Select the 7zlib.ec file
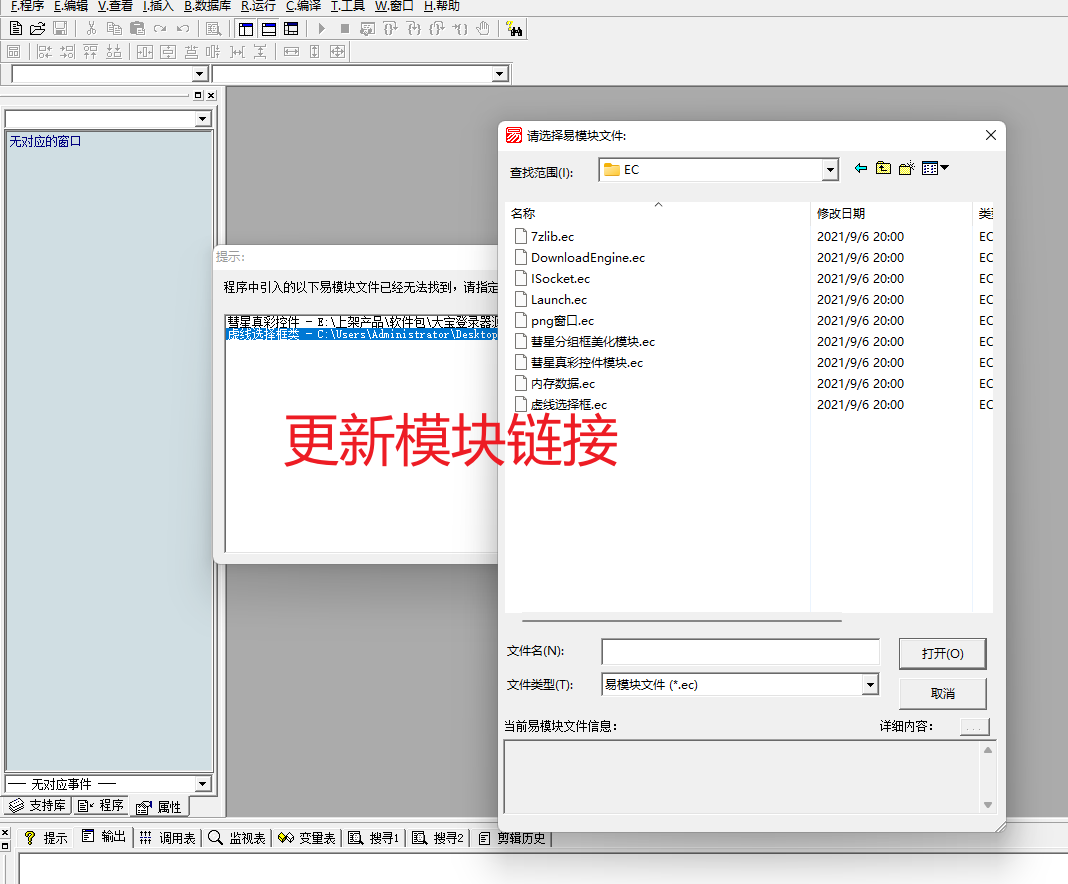Screen dimensions: 1068x884 552,237
